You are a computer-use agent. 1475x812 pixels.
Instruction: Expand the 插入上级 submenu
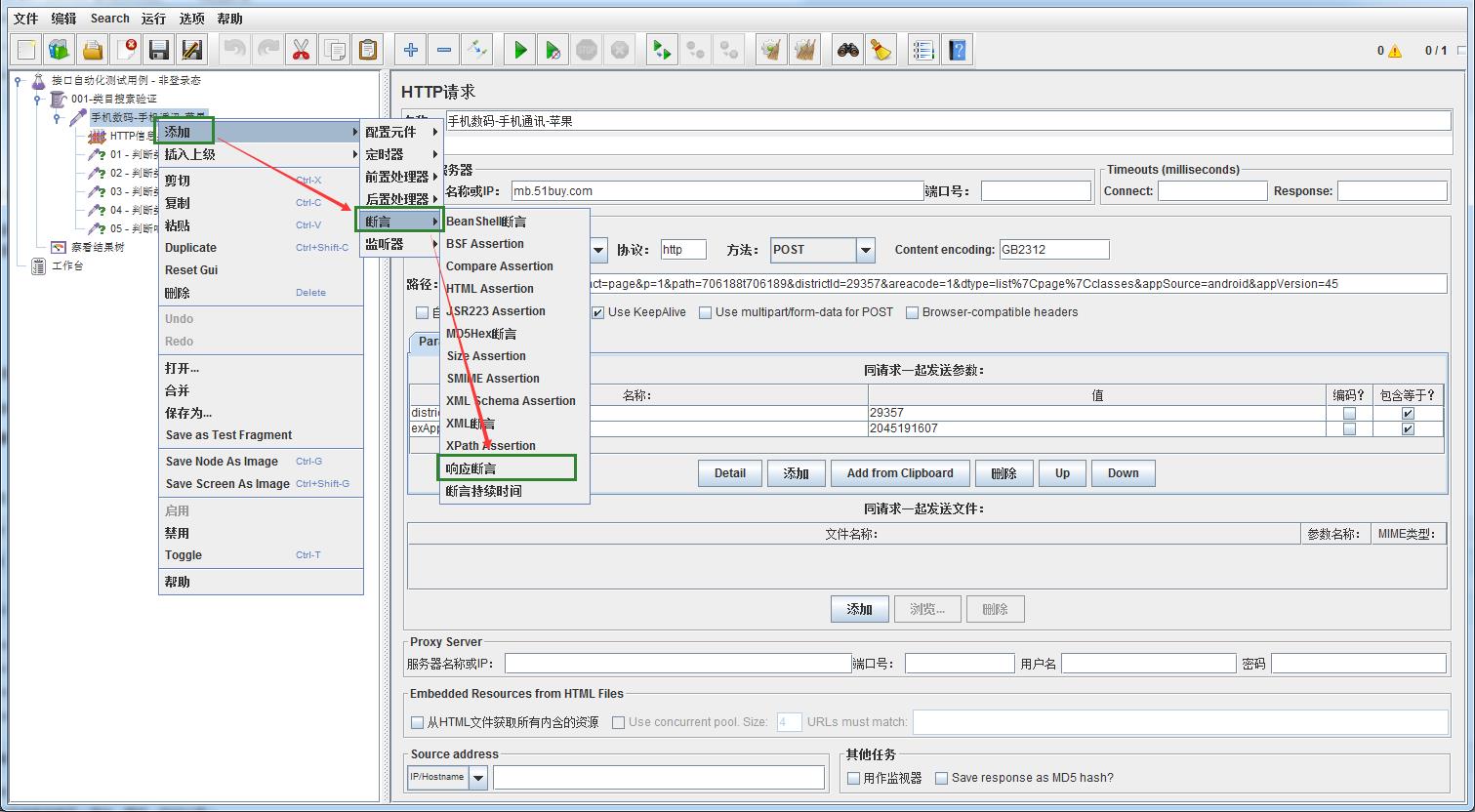(x=261, y=154)
